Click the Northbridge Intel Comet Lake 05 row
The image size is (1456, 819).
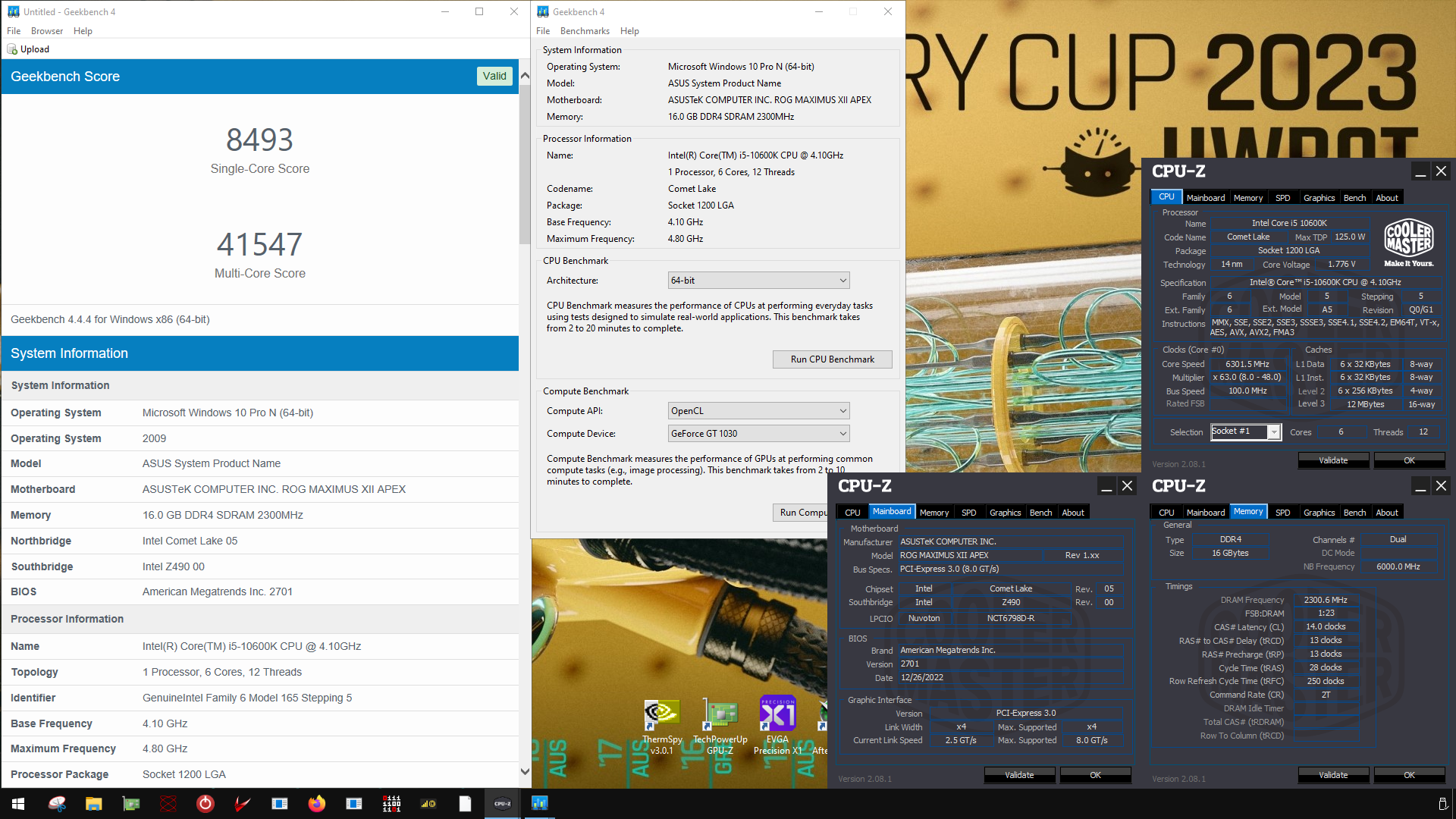click(x=260, y=541)
